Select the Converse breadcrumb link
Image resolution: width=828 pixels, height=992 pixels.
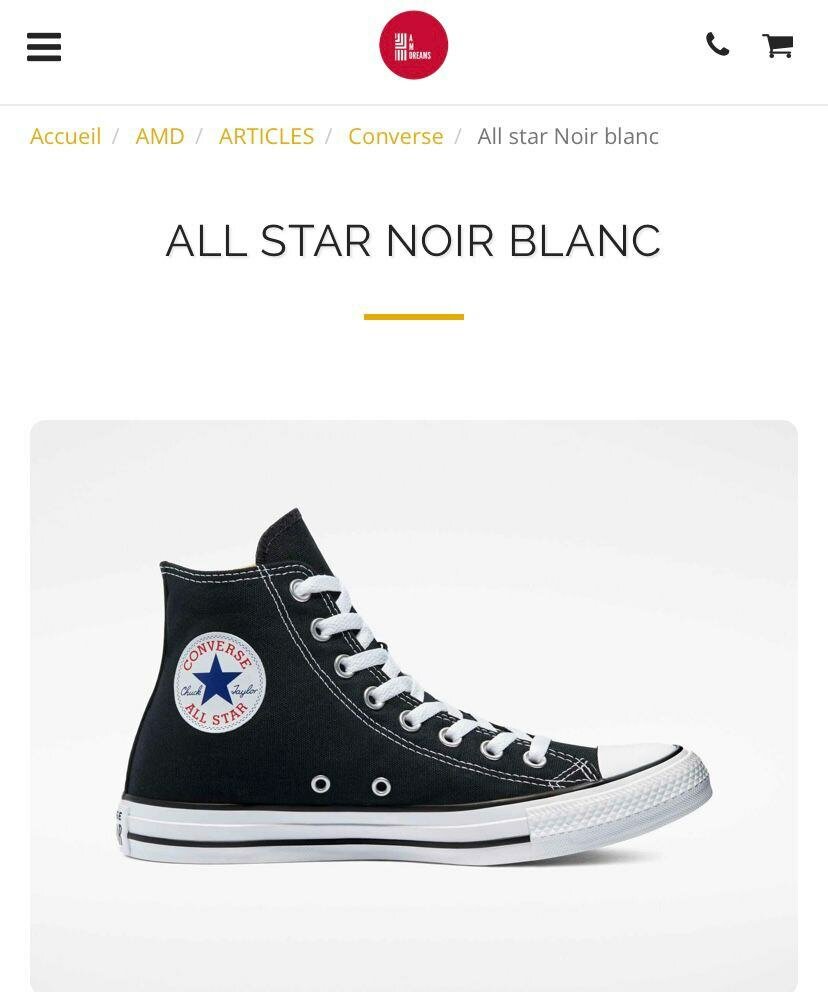[x=395, y=136]
